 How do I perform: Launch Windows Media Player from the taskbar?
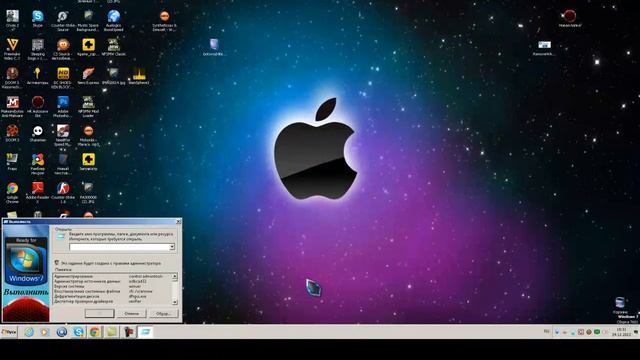tap(44, 332)
